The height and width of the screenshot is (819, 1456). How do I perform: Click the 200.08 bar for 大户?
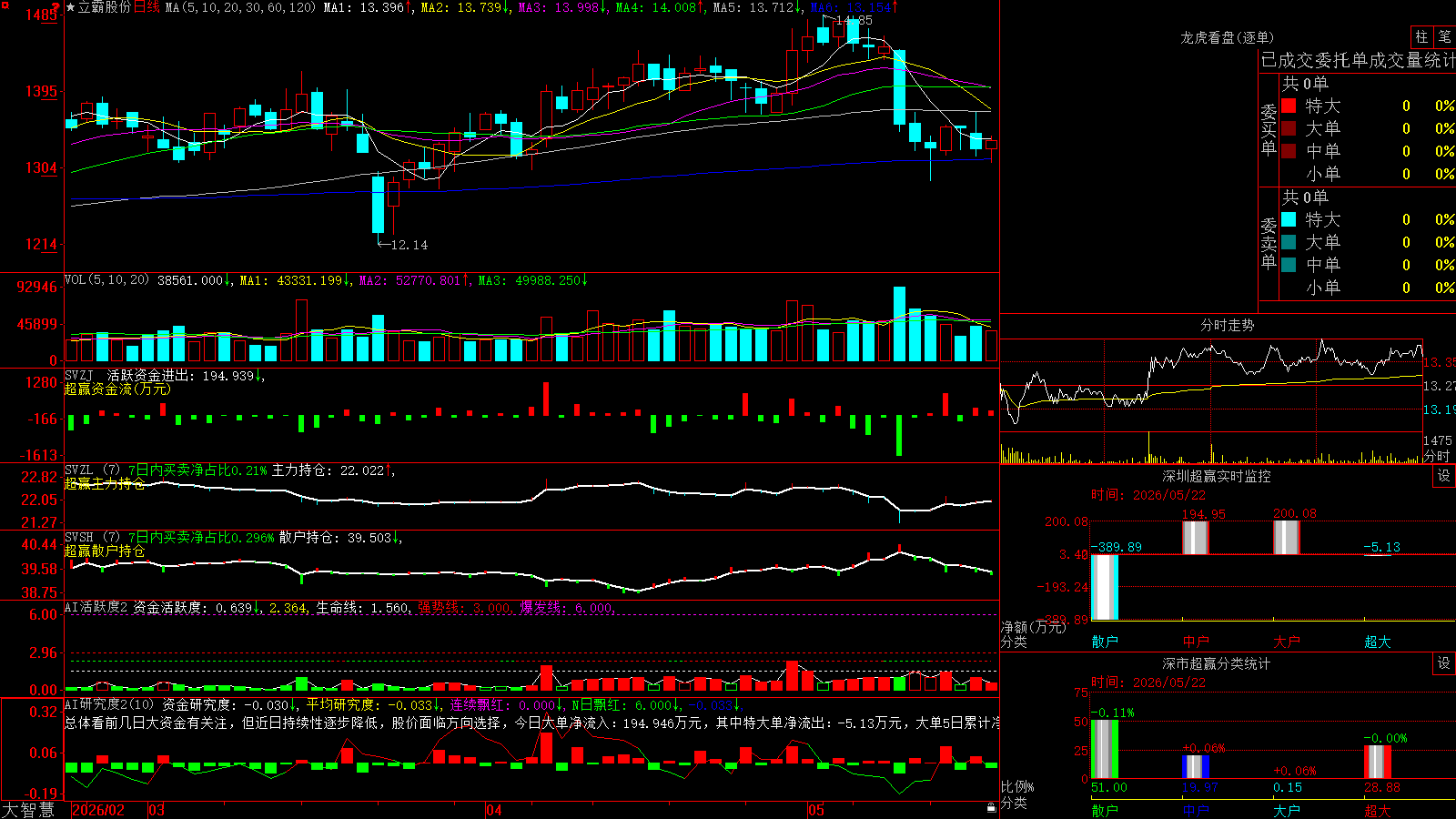1287,538
